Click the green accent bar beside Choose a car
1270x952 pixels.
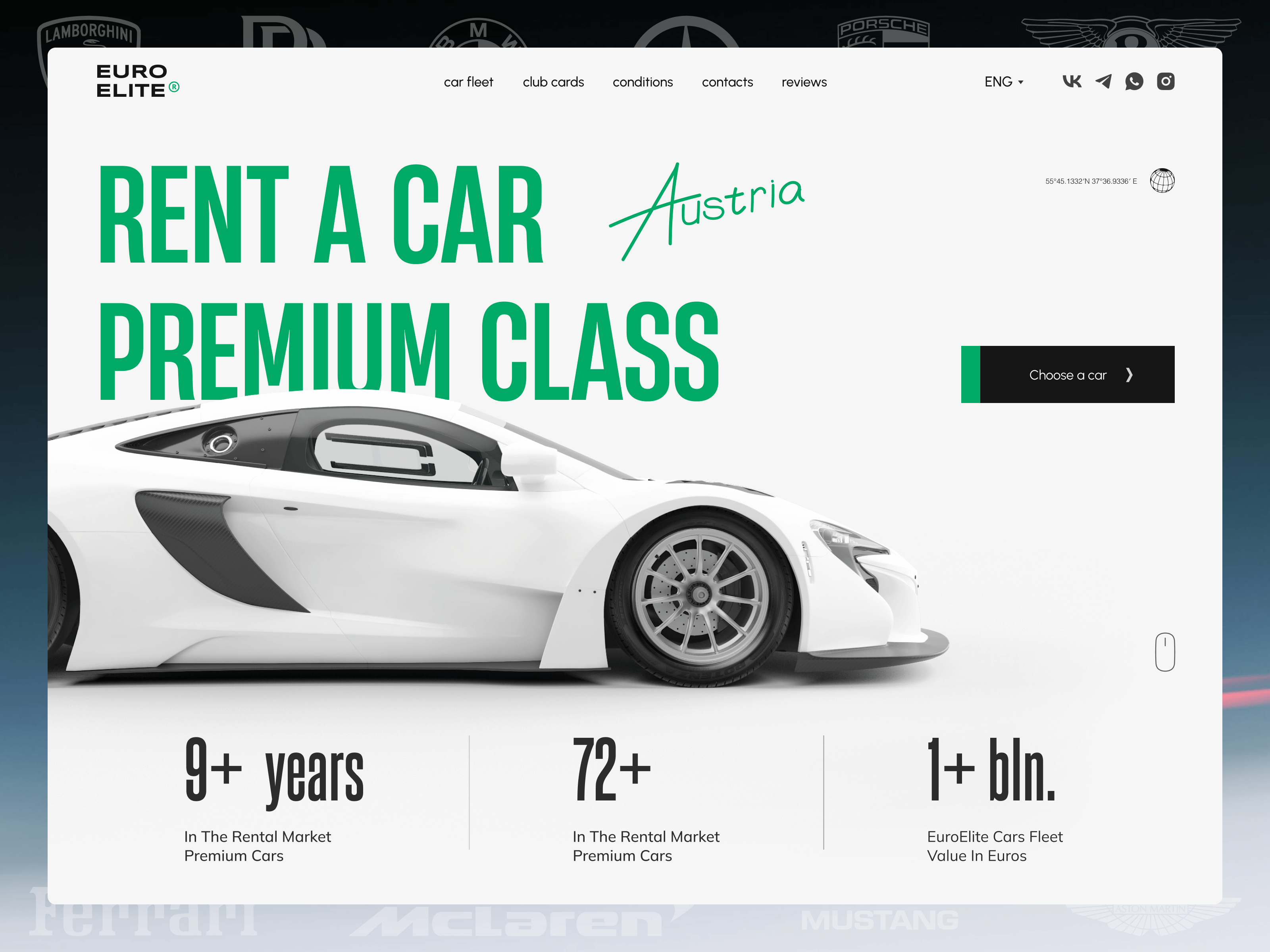point(970,374)
